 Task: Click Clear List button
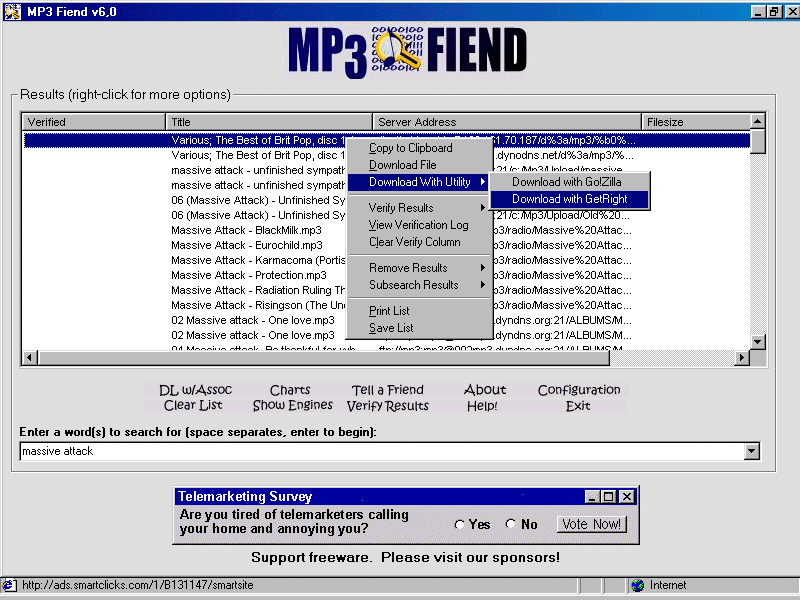193,406
